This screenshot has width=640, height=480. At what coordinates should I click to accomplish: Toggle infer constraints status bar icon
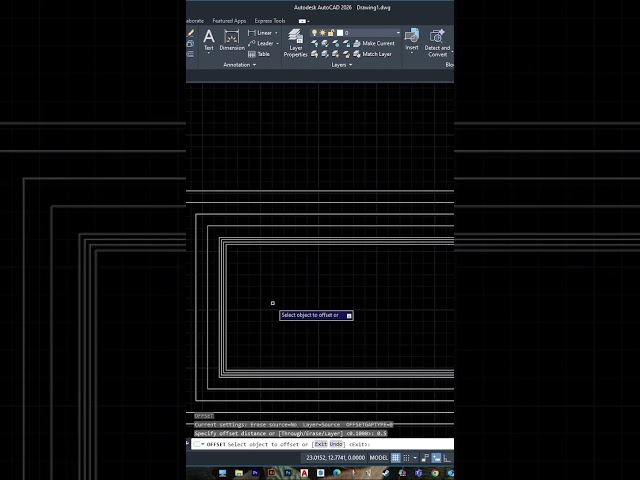pyautogui.click(x=425, y=458)
